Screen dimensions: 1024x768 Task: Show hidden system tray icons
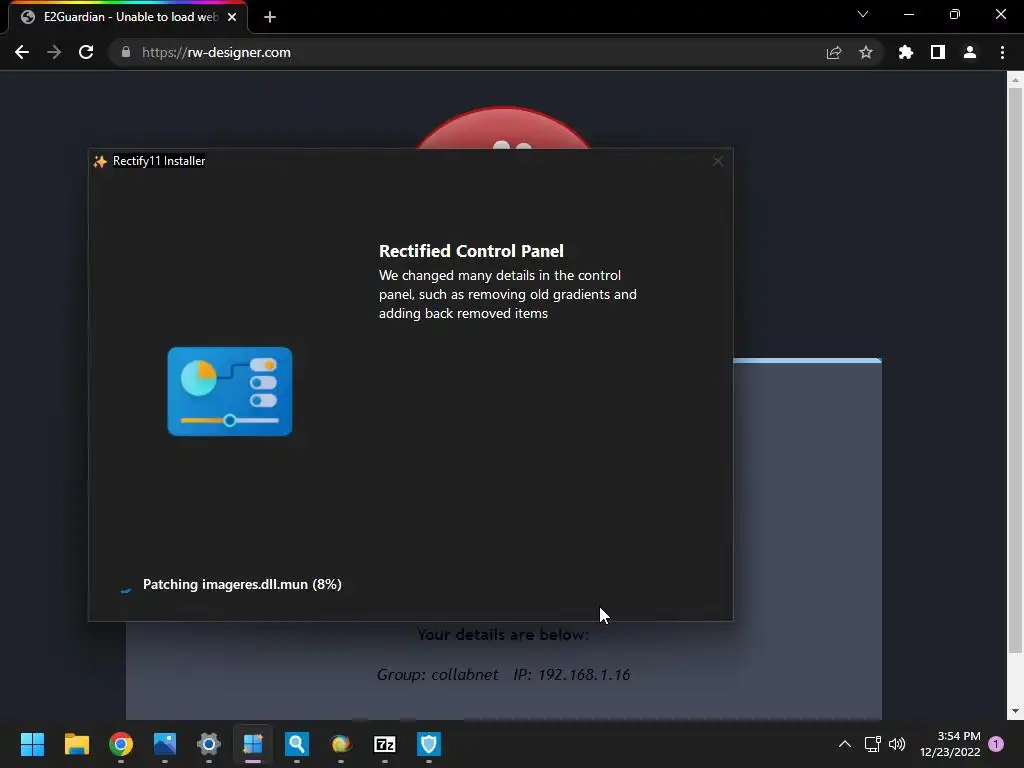(844, 744)
